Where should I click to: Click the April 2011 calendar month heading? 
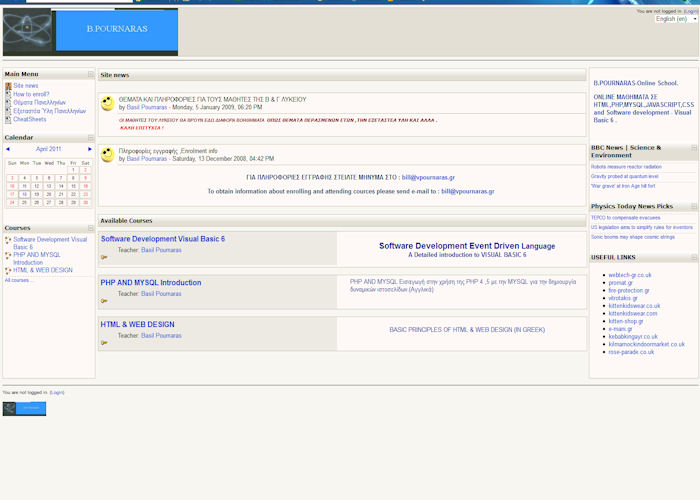click(49, 149)
